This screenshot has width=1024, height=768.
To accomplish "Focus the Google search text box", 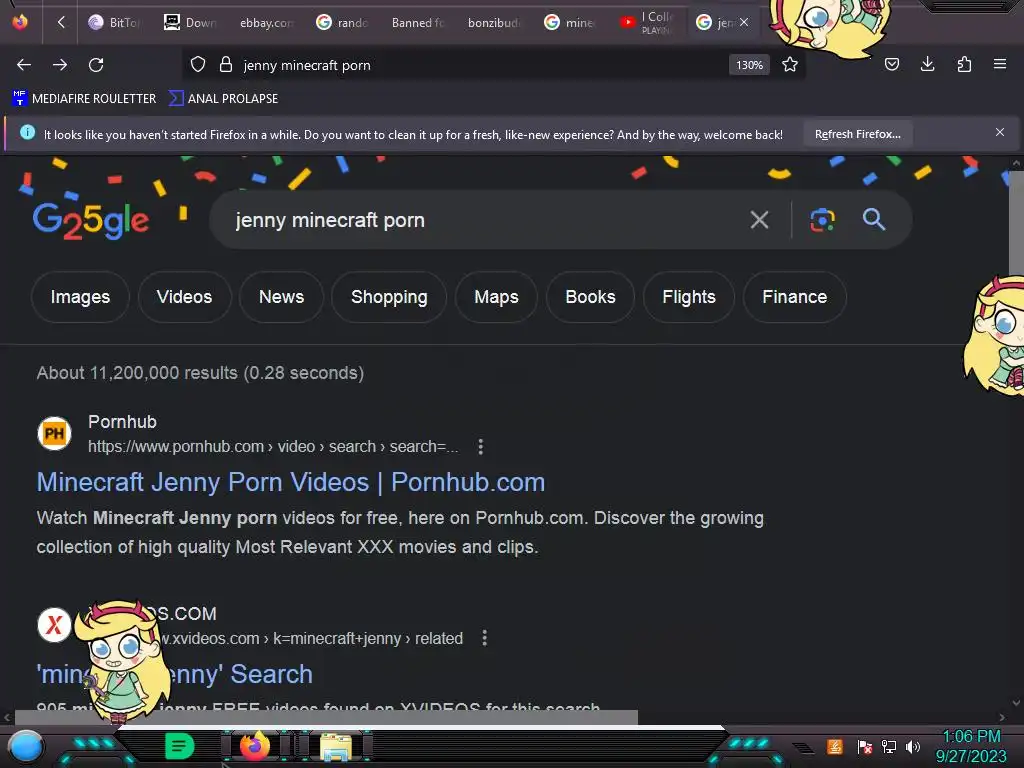I will click(x=483, y=220).
